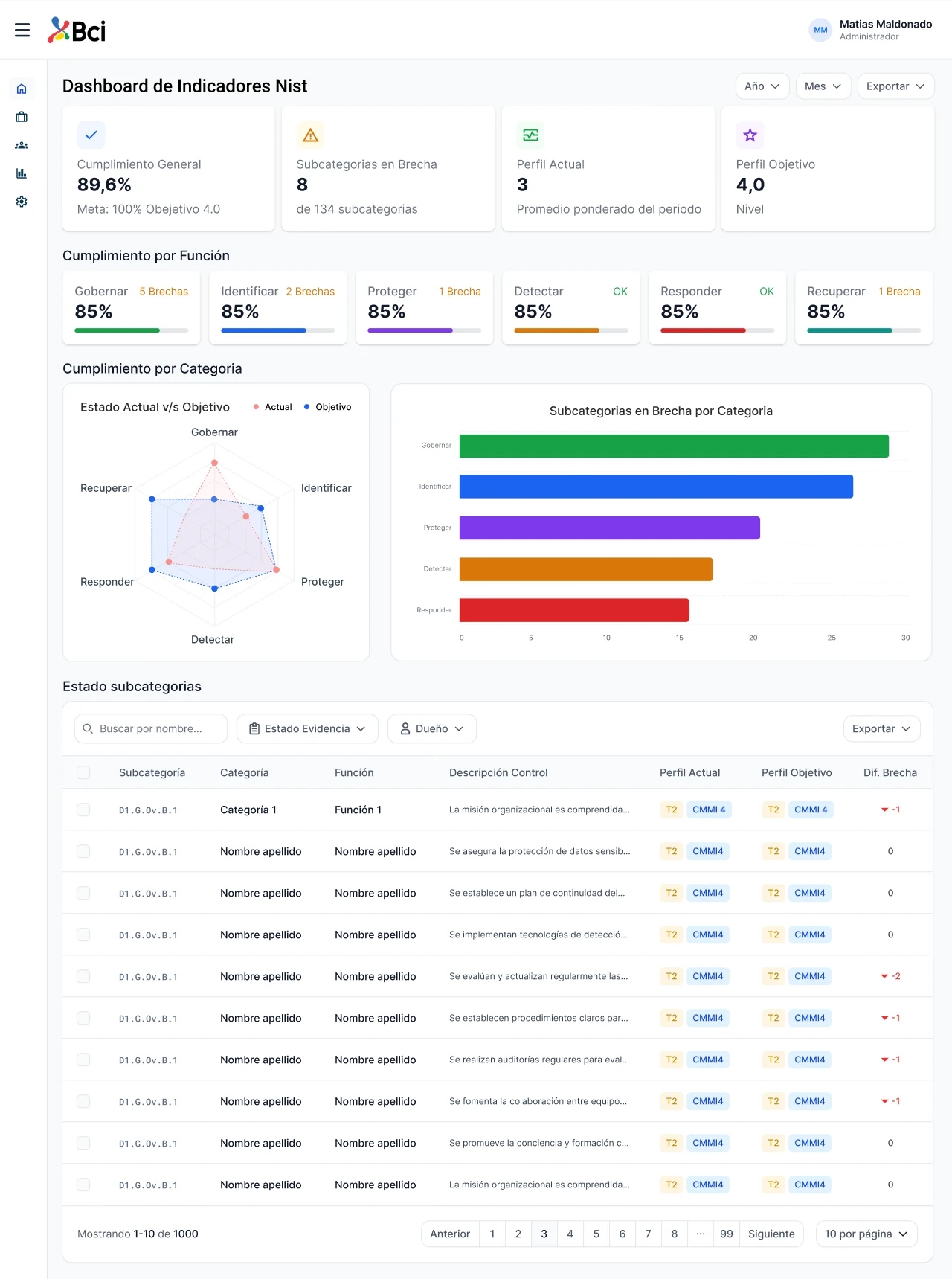Click the blue Identificar chart bar

click(x=656, y=487)
